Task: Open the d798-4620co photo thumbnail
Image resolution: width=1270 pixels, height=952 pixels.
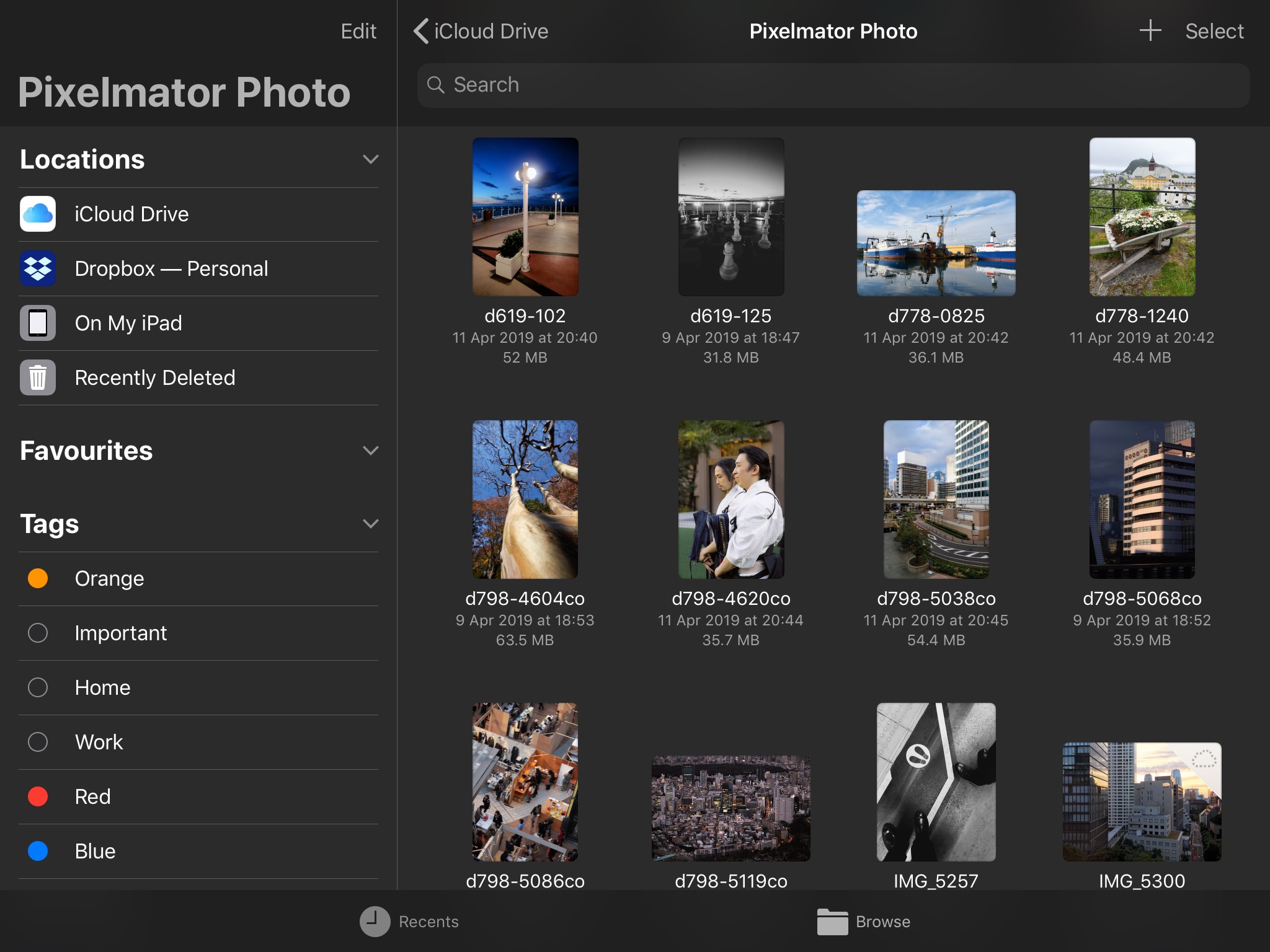Action: (730, 500)
